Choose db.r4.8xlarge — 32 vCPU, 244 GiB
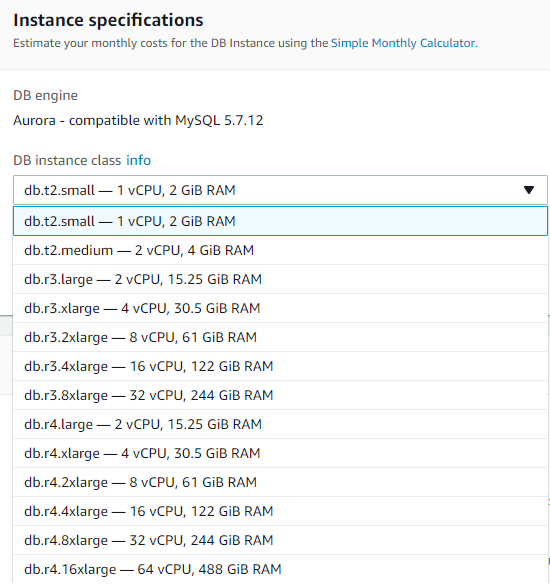This screenshot has height=584, width=550. [280, 541]
